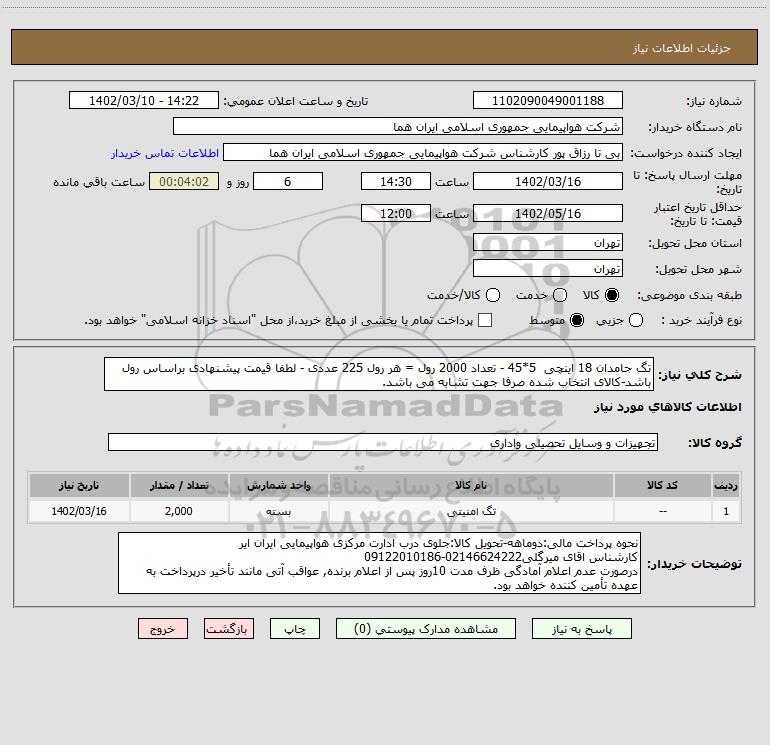The image size is (770, 745).
Task: Click the اطلاعات کالاهای مورد نیاز heading
Action: click(x=668, y=407)
